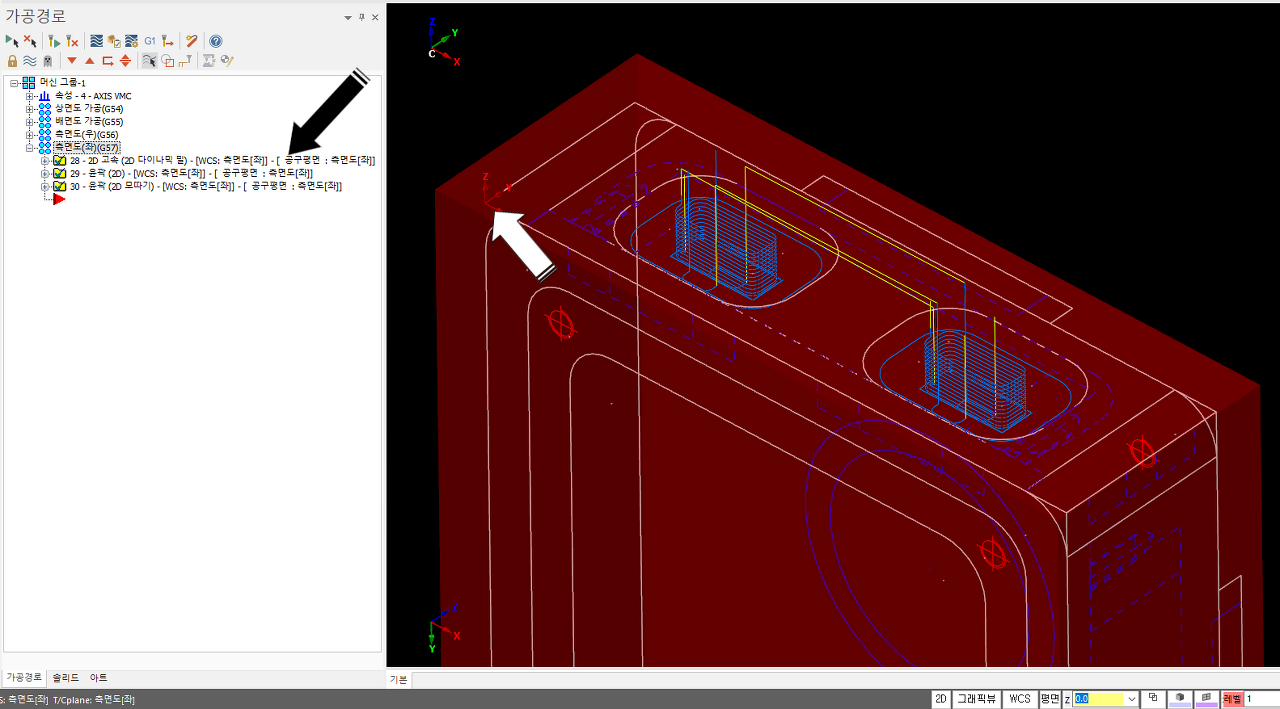Expand 배면도 가공(G55) group
The image size is (1280, 709).
(30, 122)
